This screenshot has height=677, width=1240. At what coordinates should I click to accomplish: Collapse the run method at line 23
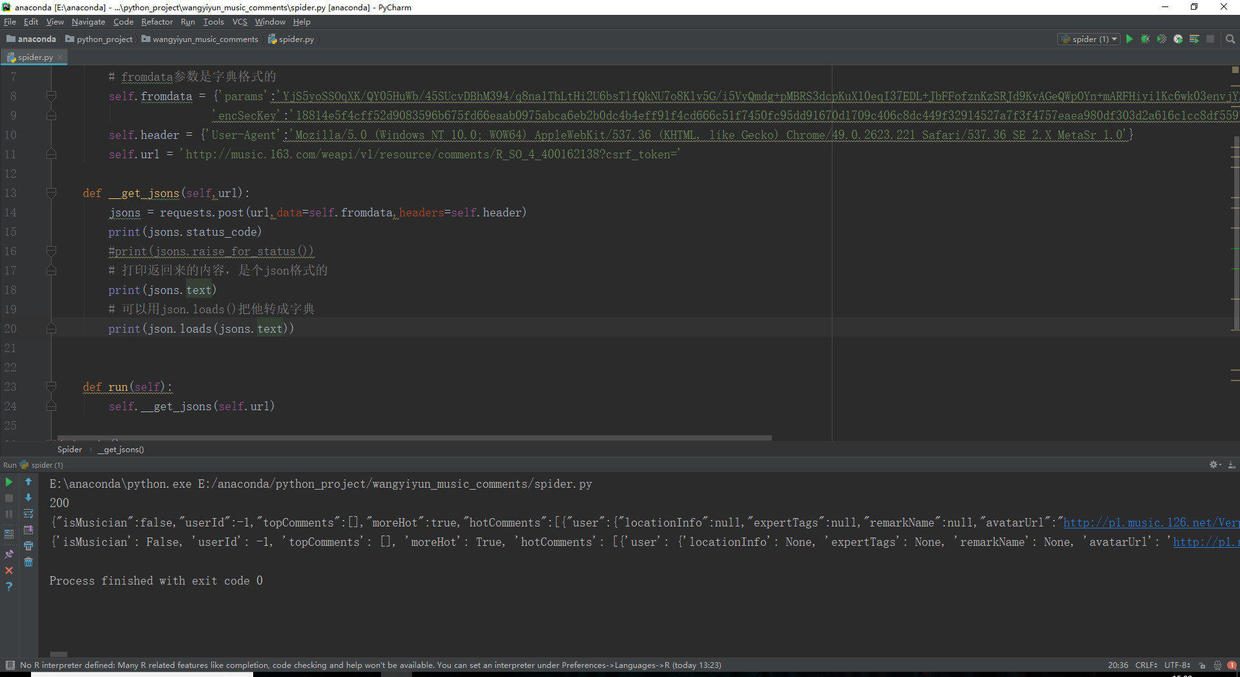click(51, 387)
